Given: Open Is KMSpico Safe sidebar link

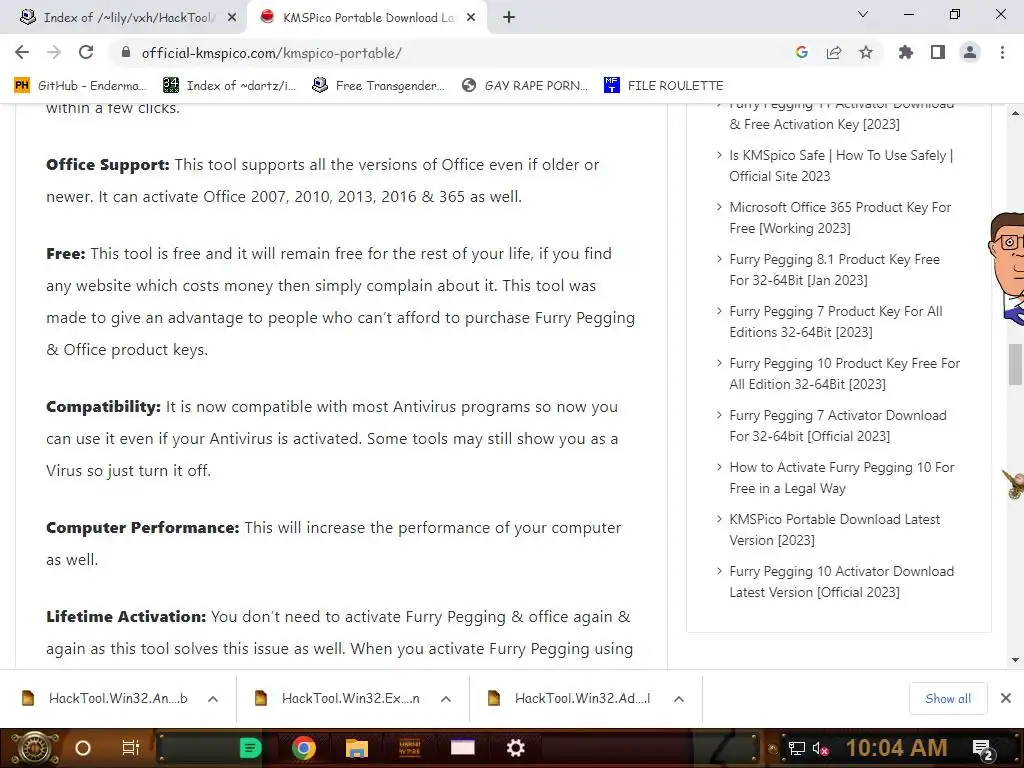Looking at the screenshot, I should click(840, 166).
